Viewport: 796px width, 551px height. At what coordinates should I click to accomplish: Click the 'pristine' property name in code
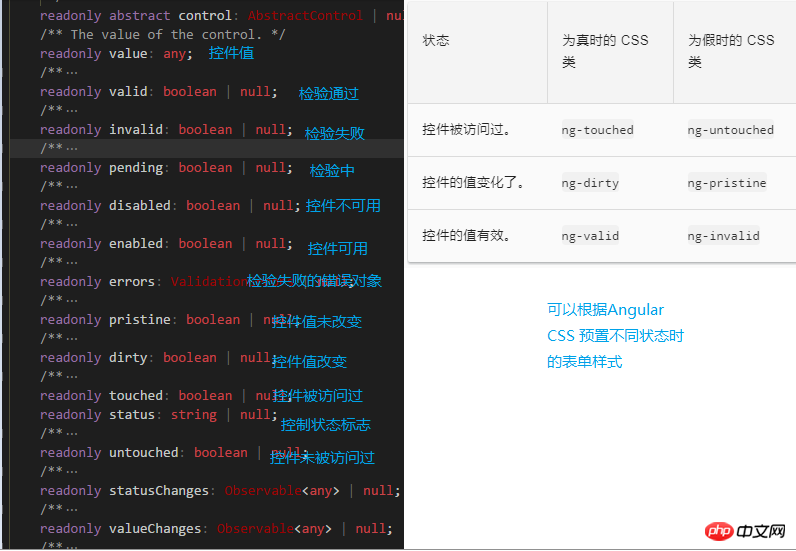tap(140, 319)
